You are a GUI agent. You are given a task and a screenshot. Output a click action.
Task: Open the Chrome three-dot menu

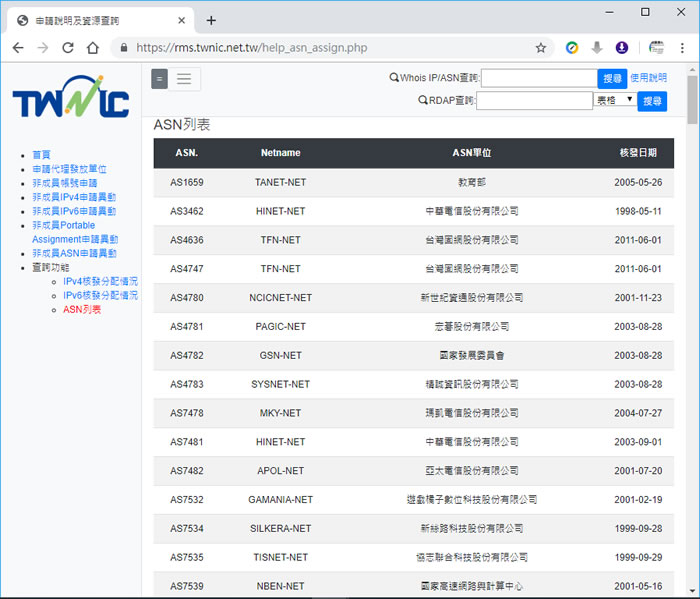[x=682, y=48]
